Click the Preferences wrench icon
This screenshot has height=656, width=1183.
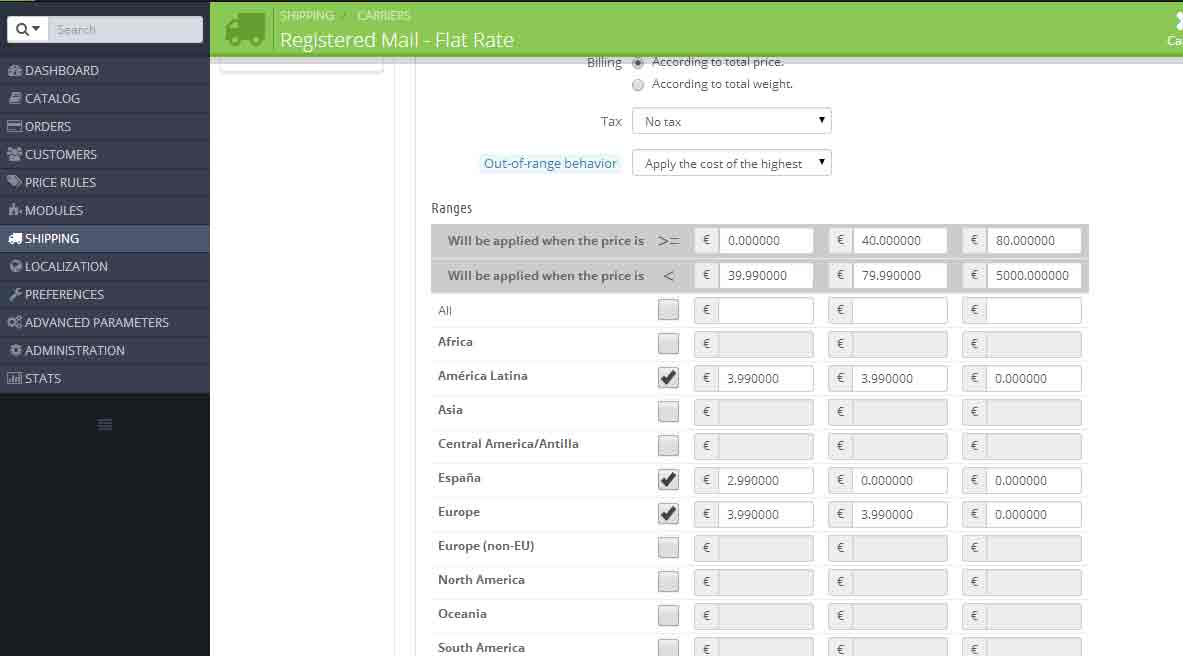coord(14,294)
